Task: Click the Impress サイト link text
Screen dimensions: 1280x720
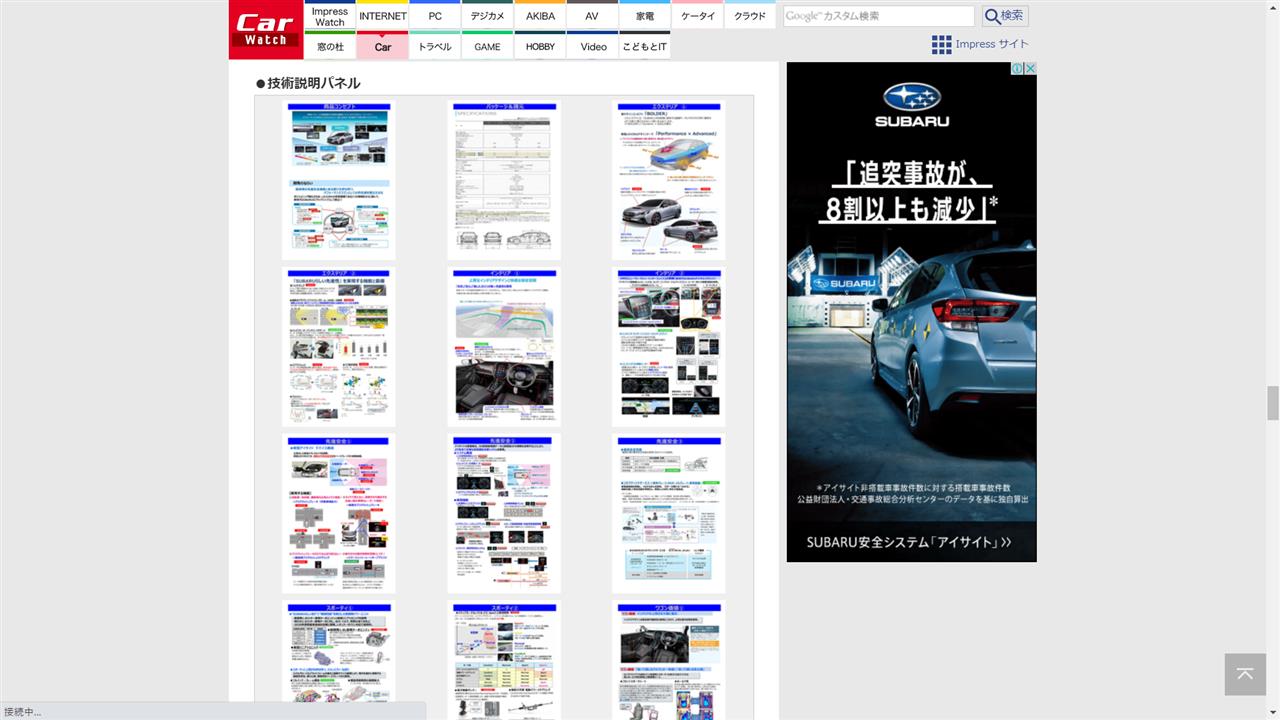Action: click(991, 44)
